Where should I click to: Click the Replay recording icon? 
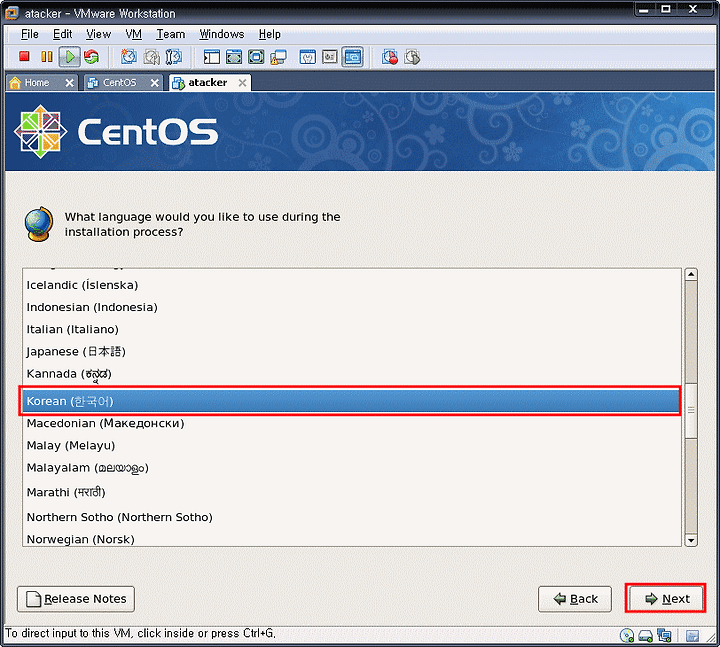[412, 57]
